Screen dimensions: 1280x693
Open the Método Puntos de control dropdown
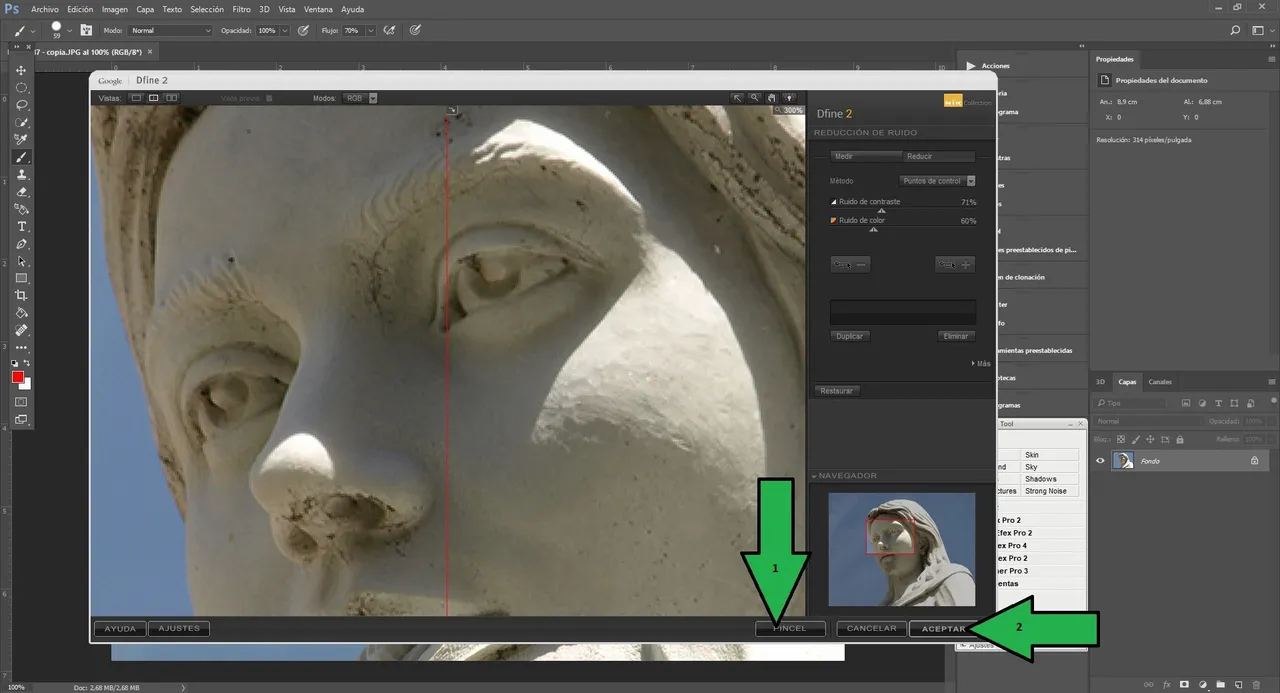tap(937, 181)
